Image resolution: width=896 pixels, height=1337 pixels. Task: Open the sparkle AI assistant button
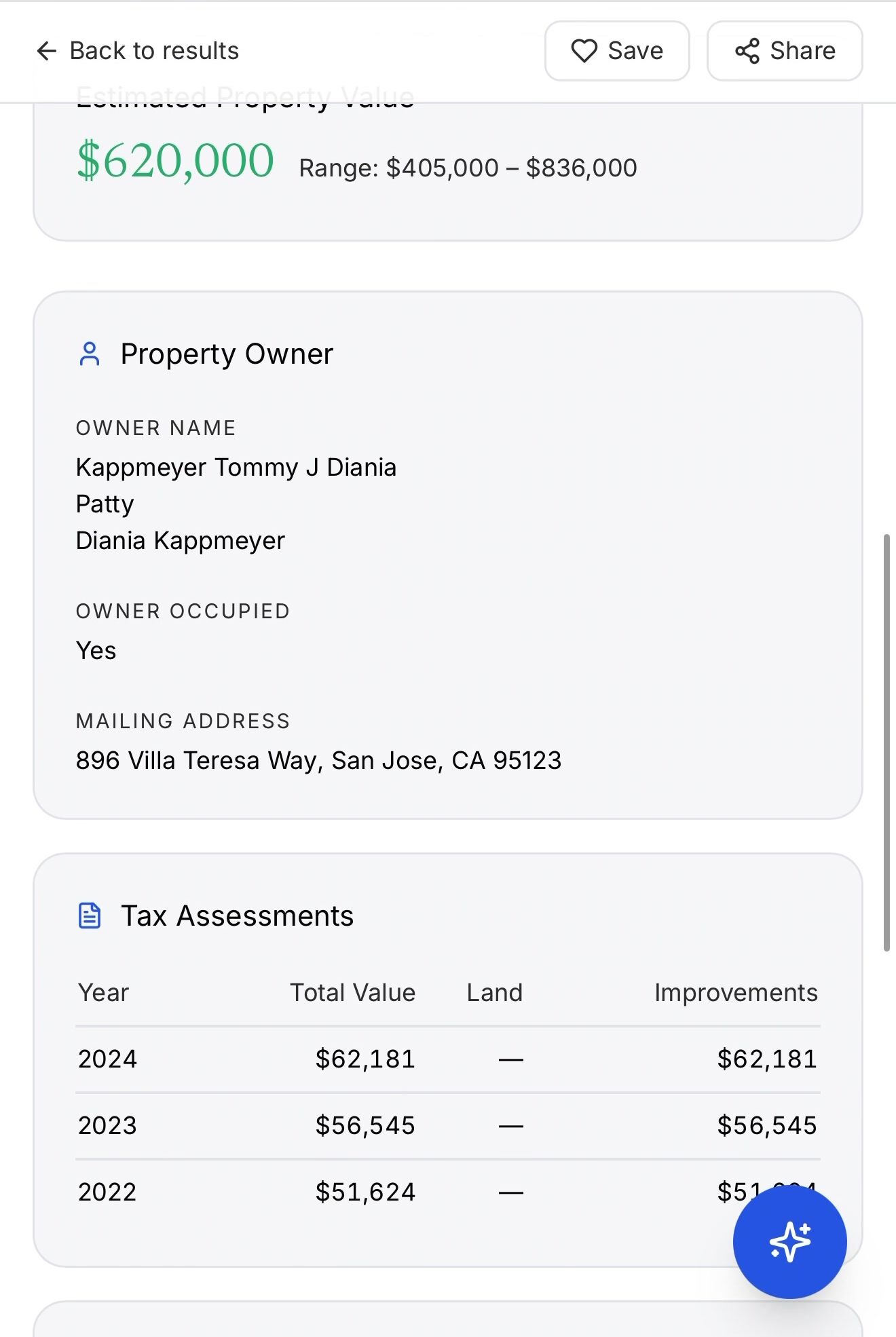[x=789, y=1241]
